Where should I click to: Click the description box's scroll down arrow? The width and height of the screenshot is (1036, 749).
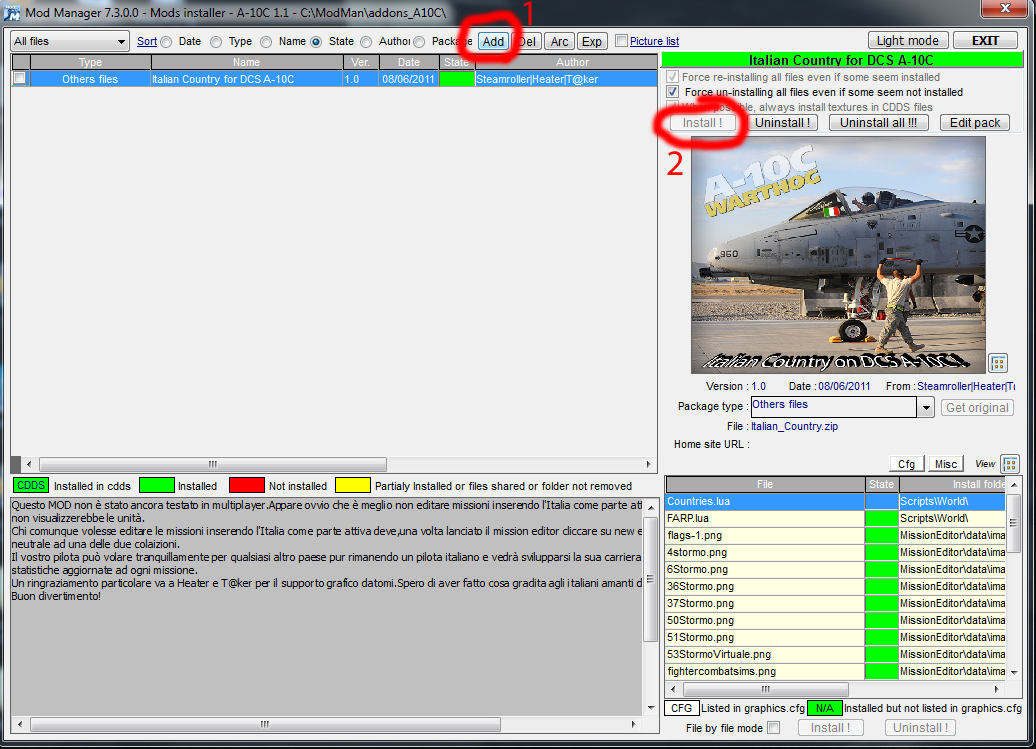(x=651, y=708)
